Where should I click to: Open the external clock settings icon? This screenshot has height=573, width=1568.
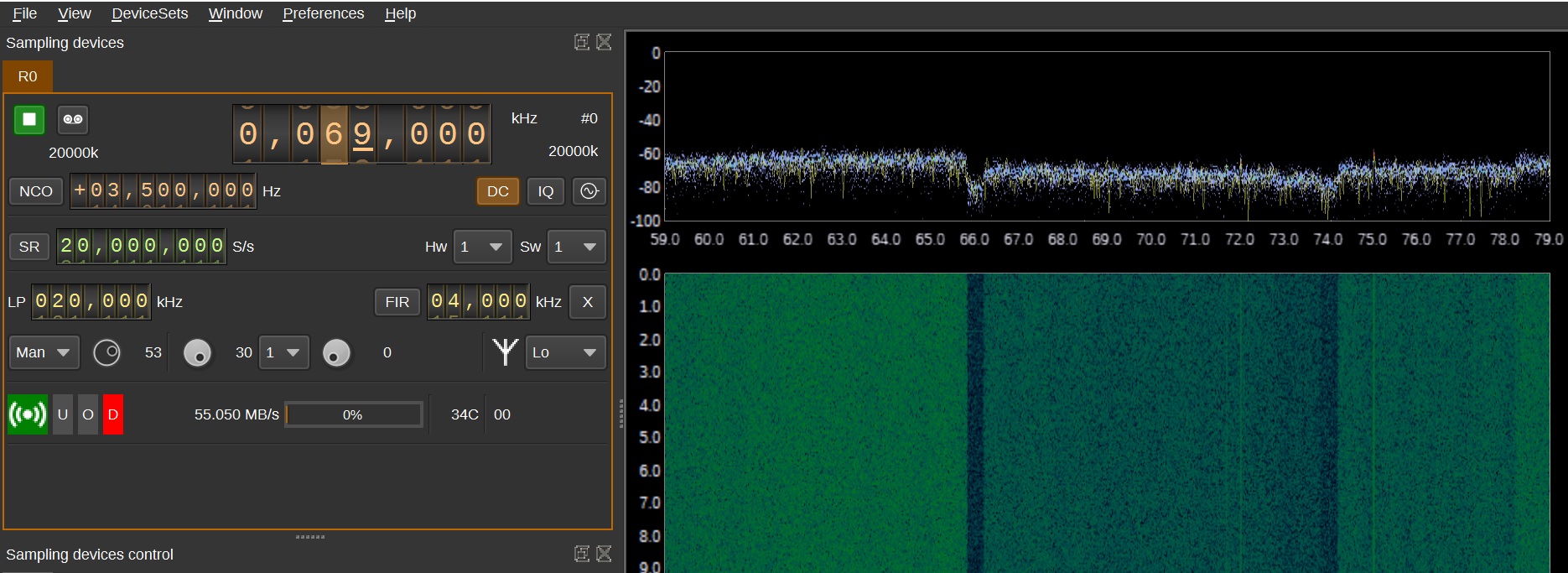pyautogui.click(x=589, y=191)
